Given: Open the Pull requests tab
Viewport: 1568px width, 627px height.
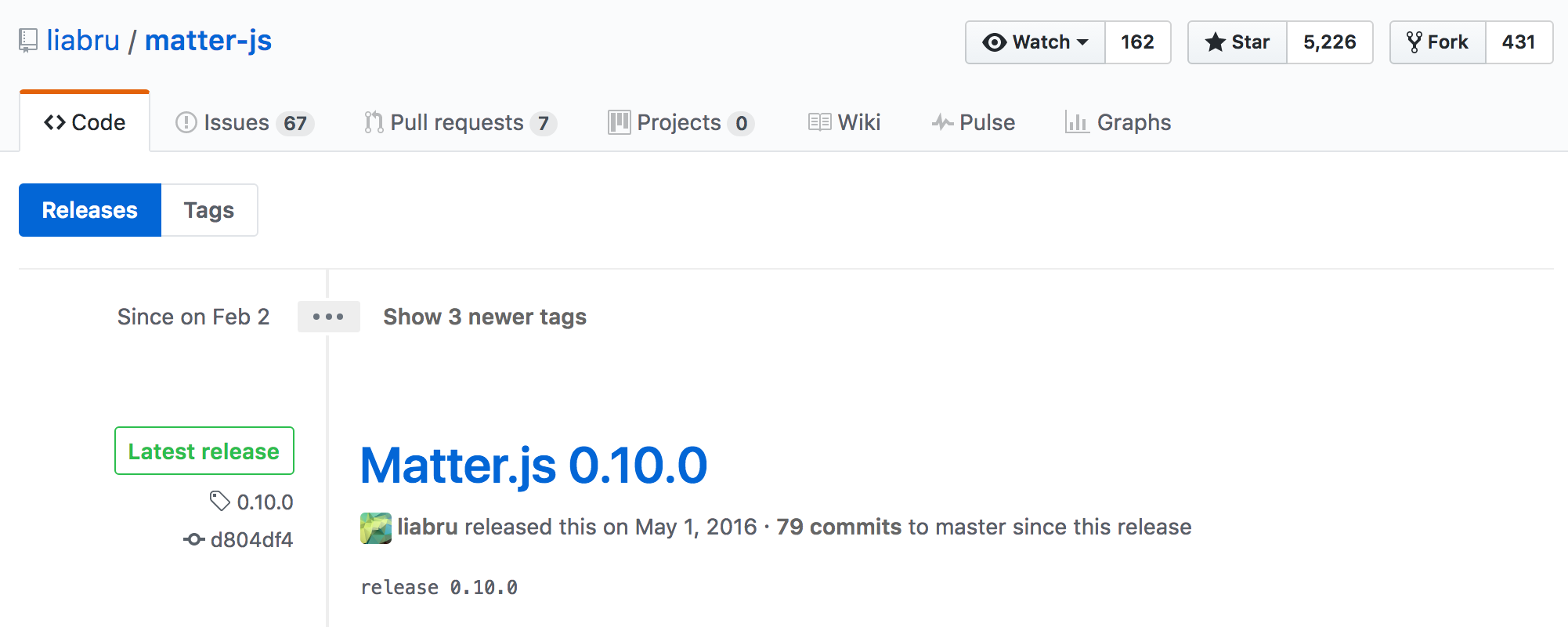Looking at the screenshot, I should [460, 122].
